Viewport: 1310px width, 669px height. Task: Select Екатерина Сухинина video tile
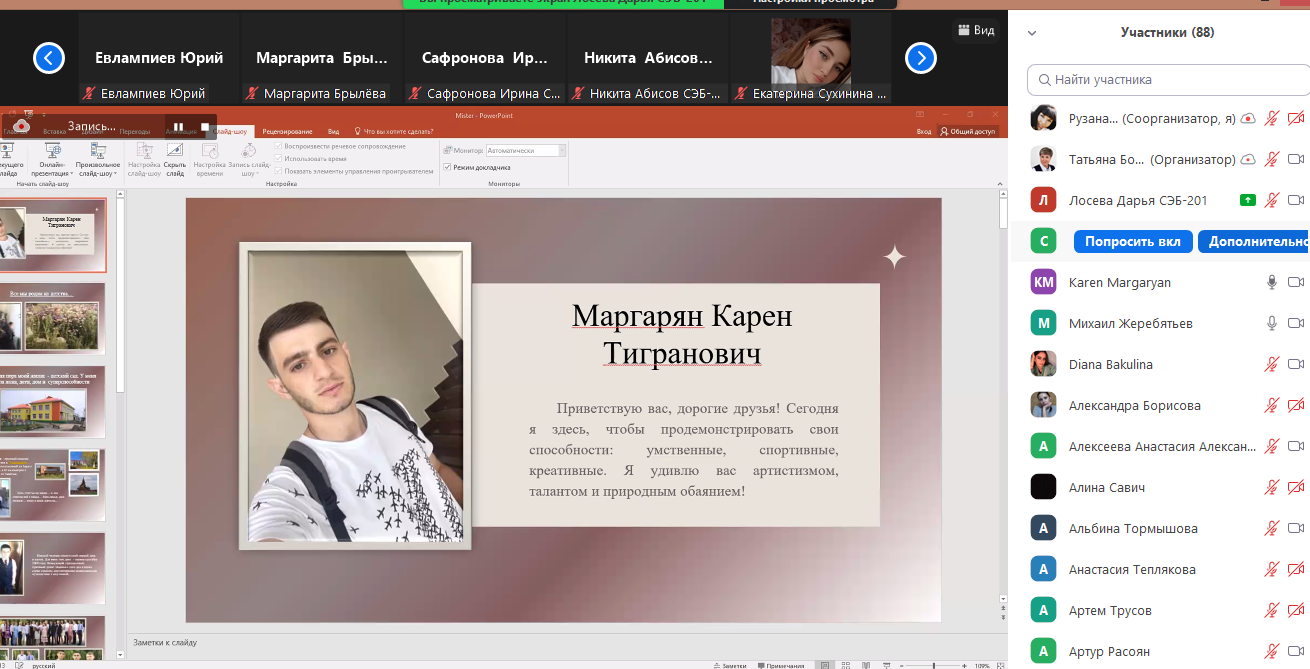(x=811, y=59)
